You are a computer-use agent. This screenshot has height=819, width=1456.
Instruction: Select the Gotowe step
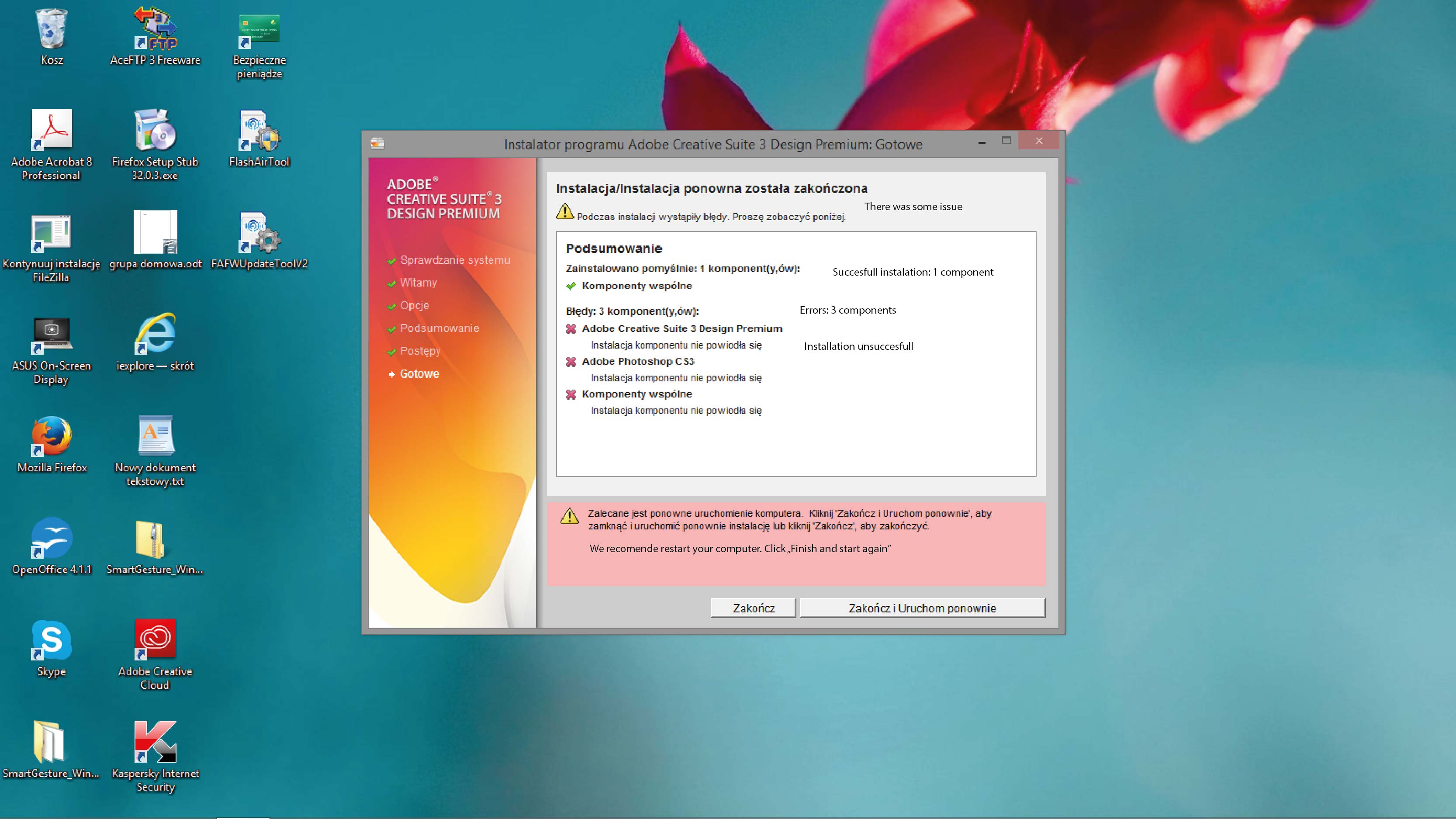[419, 373]
